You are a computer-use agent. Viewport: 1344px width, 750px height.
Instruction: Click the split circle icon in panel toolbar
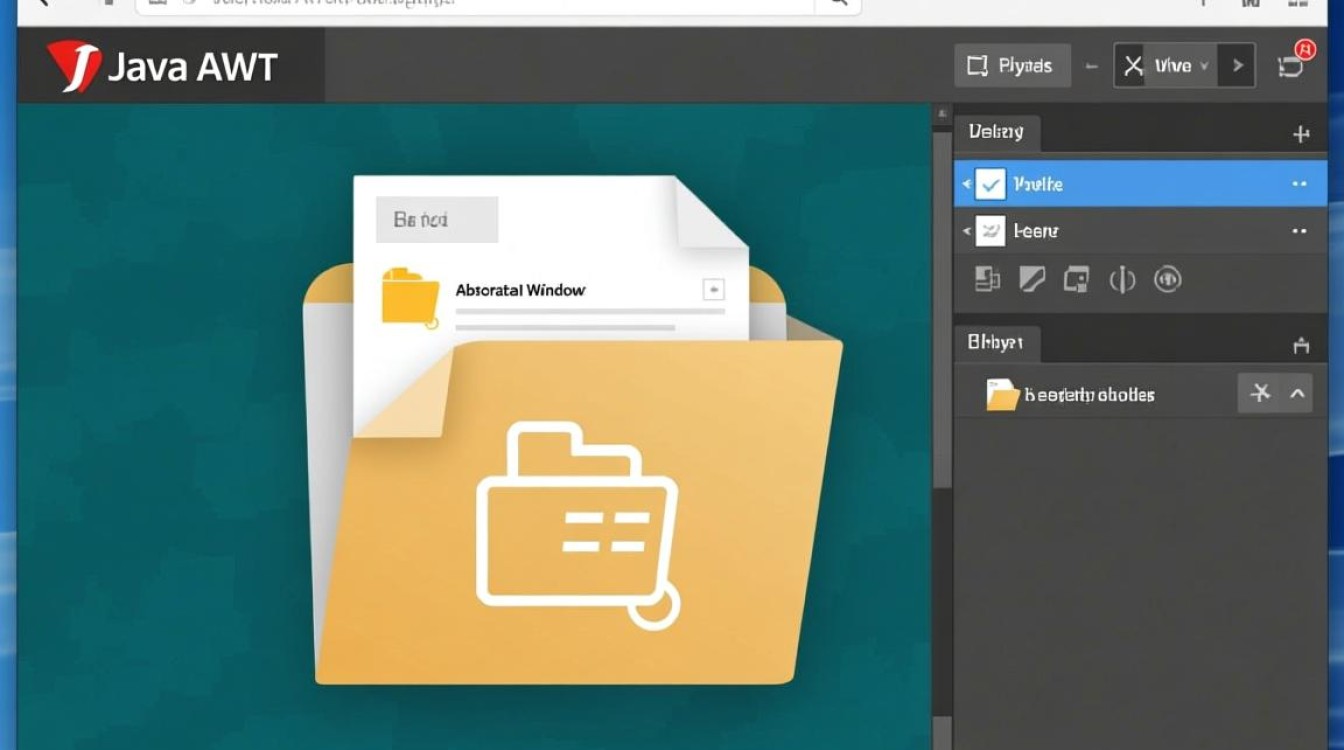click(1122, 280)
